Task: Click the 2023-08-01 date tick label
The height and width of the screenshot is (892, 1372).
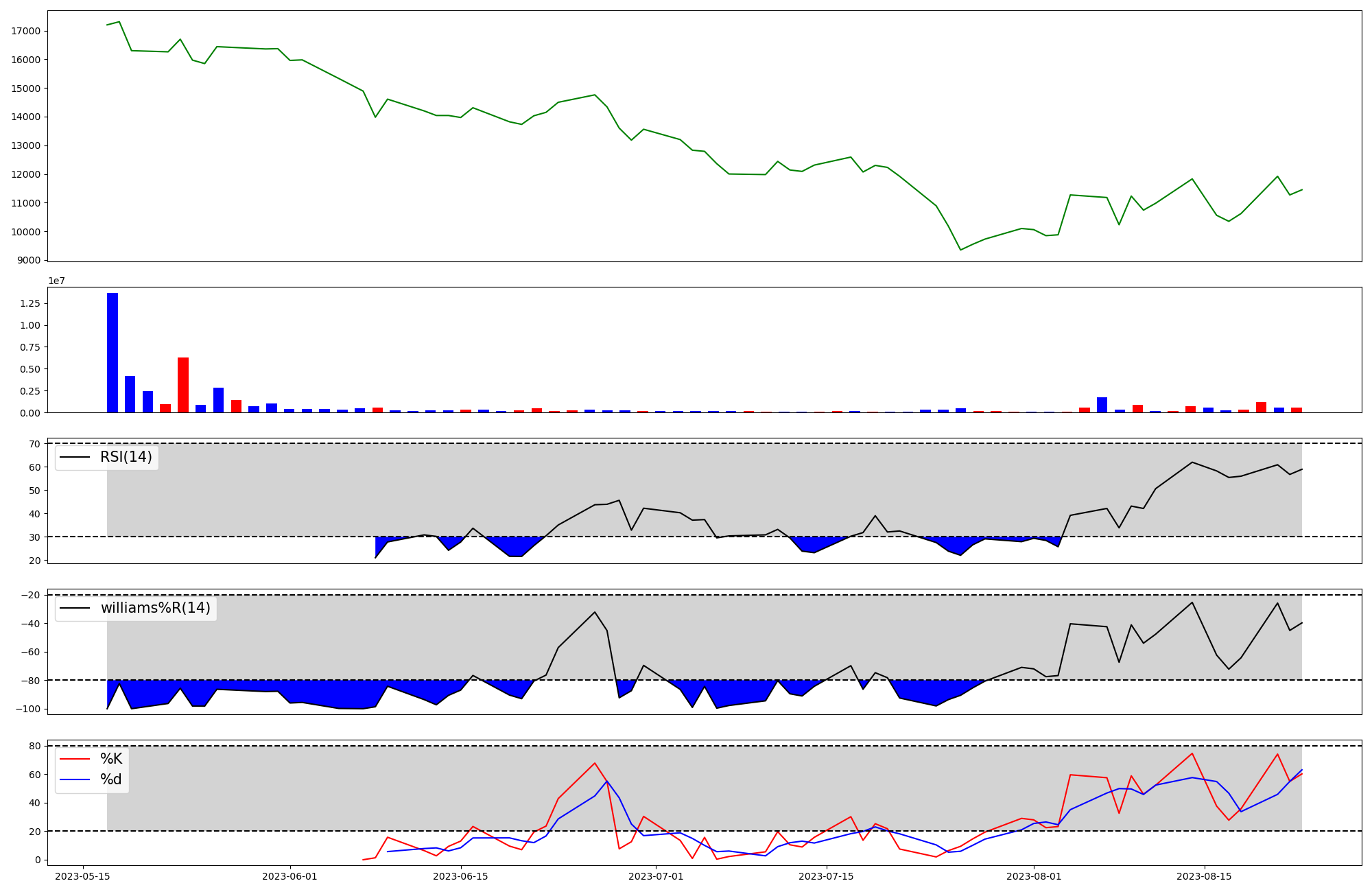Action: [1034, 876]
